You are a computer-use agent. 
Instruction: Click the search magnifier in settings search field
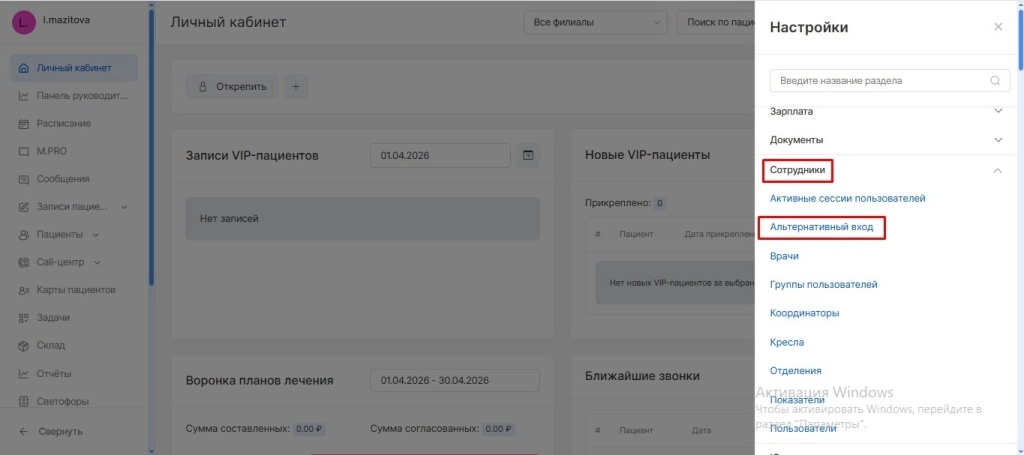994,81
